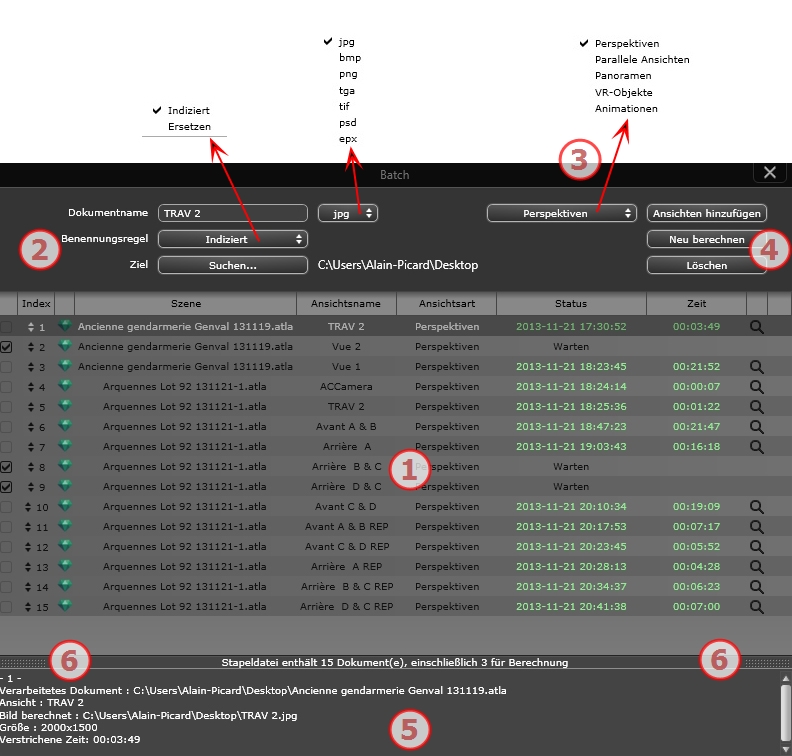Toggle checkbox for Arrière B & C row 8
Viewport: 792px width, 756px height.
(8, 466)
